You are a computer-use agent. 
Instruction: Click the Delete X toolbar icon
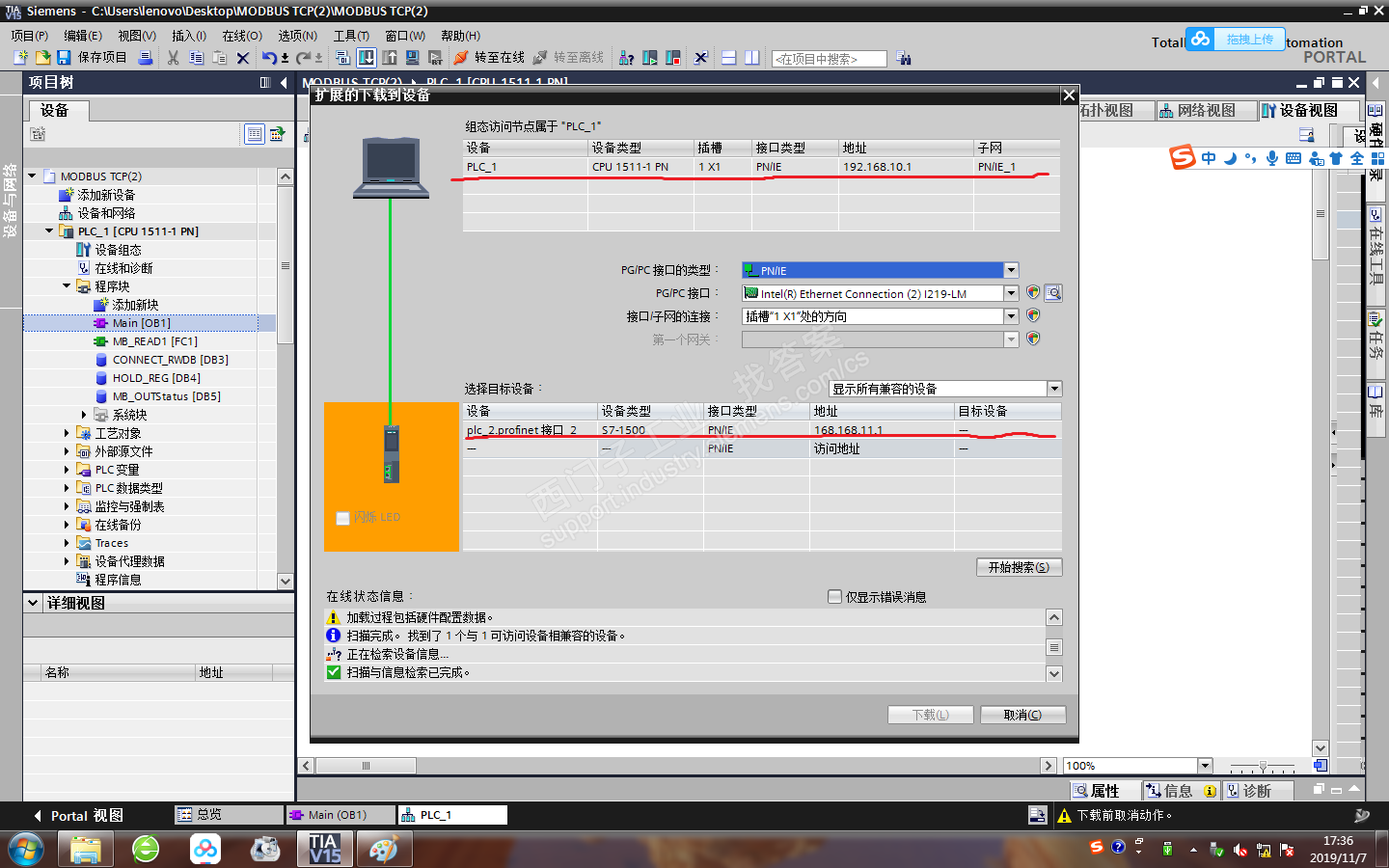(x=243, y=58)
